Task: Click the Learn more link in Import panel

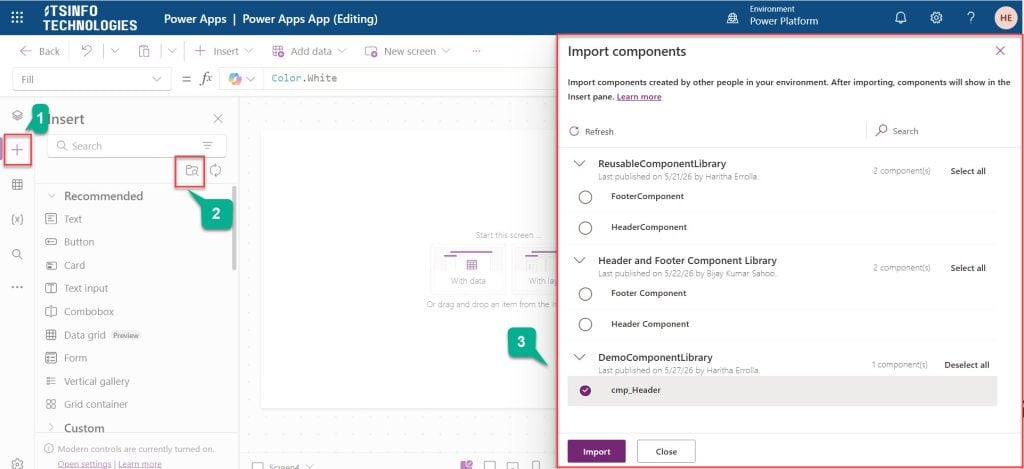Action: click(x=639, y=97)
